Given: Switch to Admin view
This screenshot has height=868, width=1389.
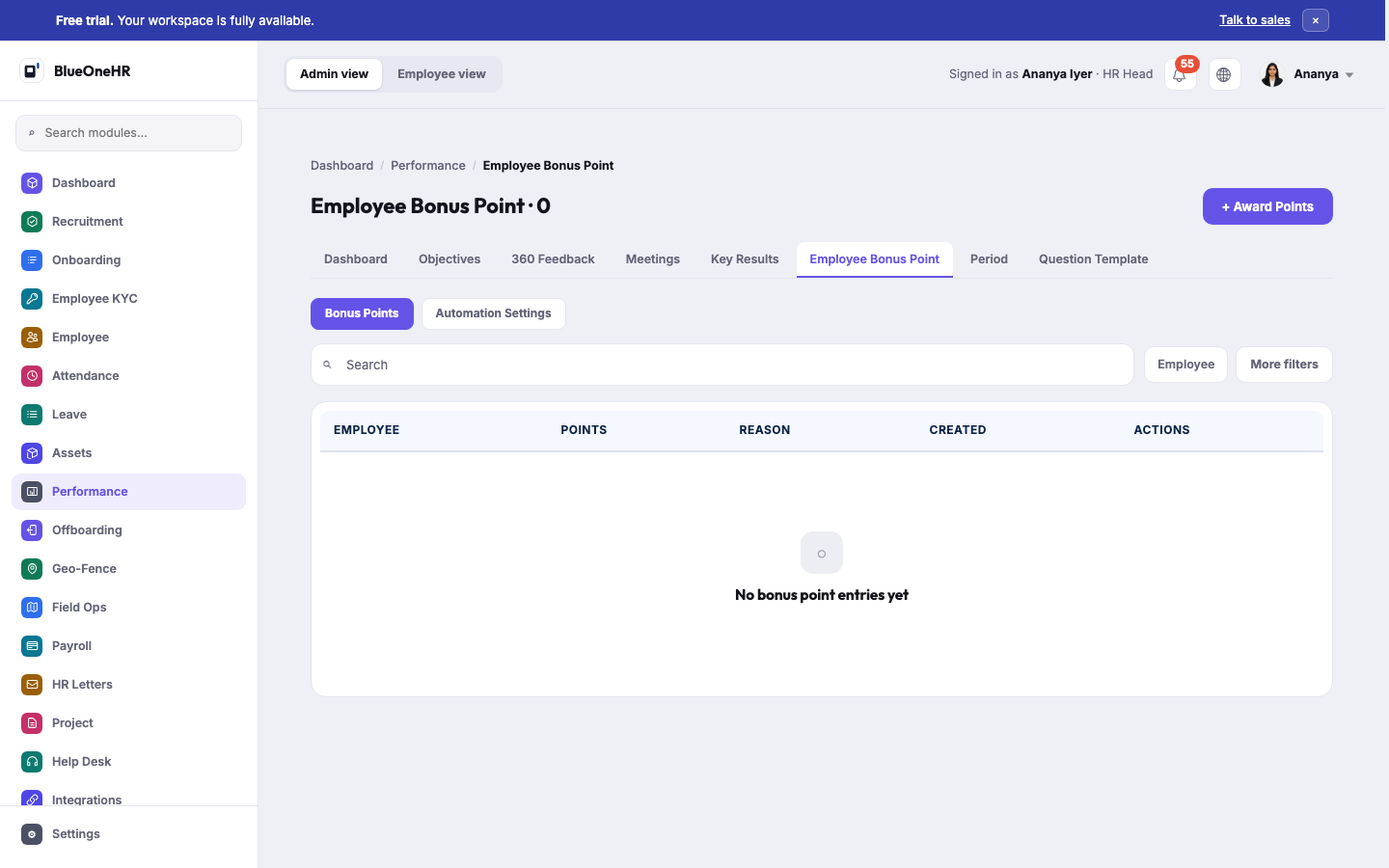Looking at the screenshot, I should tap(334, 74).
